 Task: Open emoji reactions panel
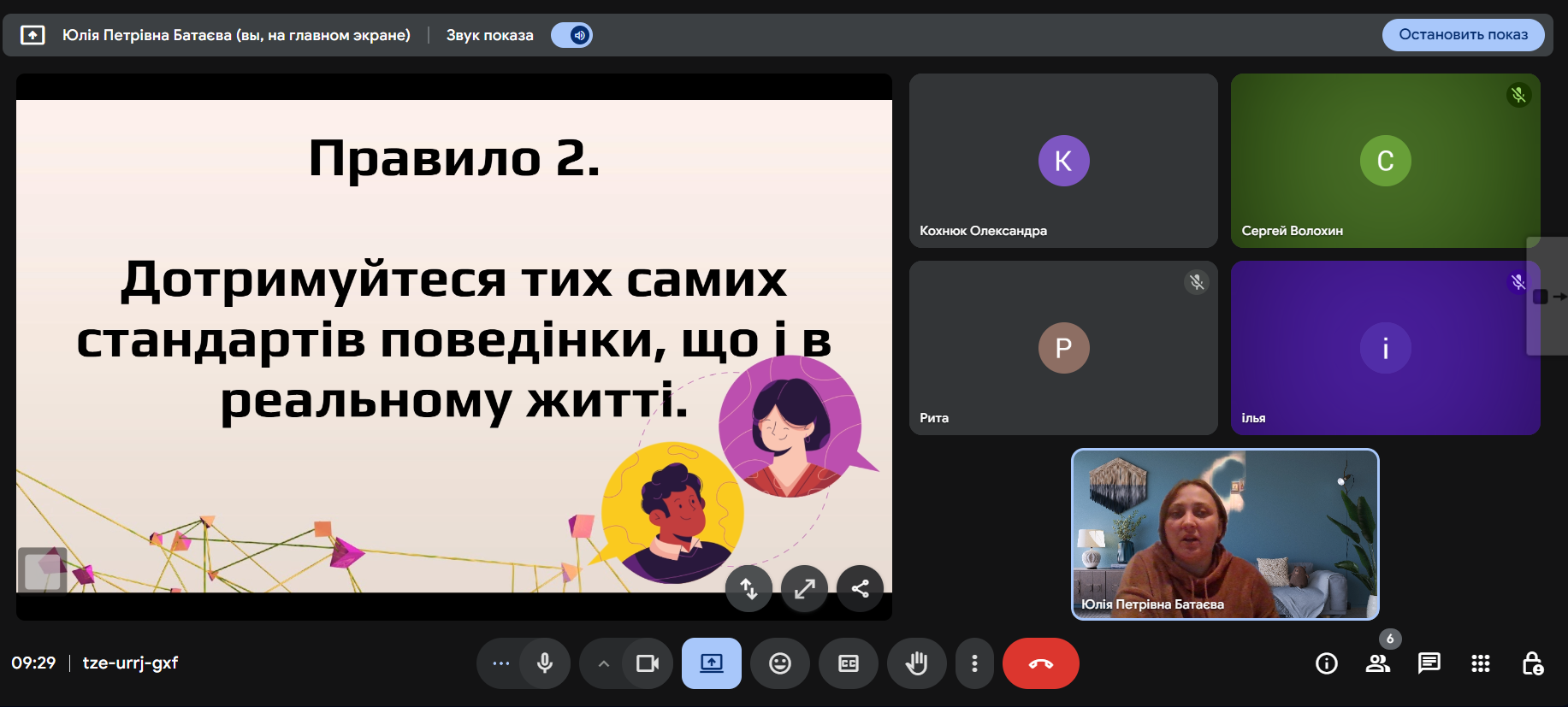tap(779, 663)
